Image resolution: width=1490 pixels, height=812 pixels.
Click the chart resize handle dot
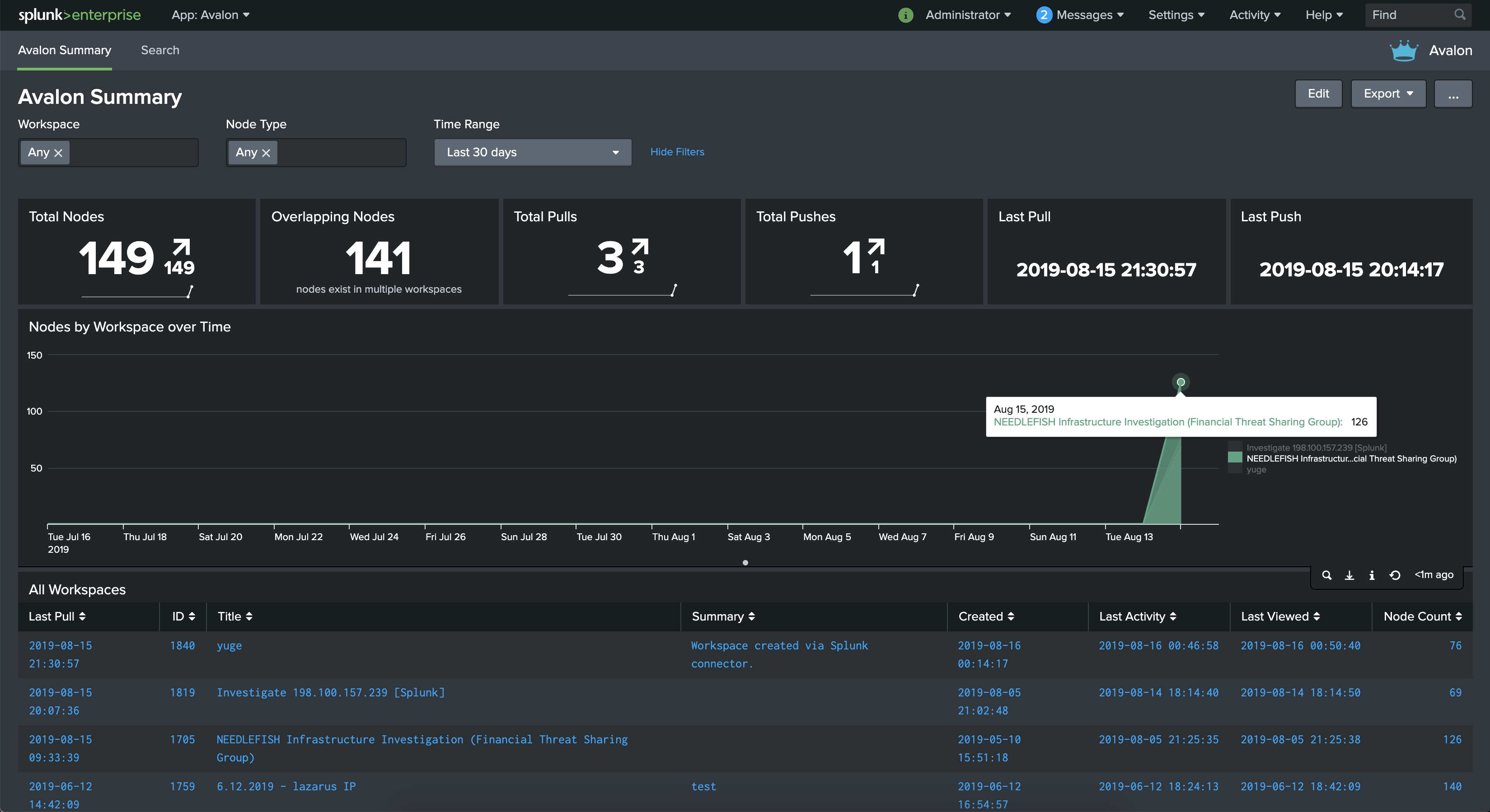click(745, 563)
